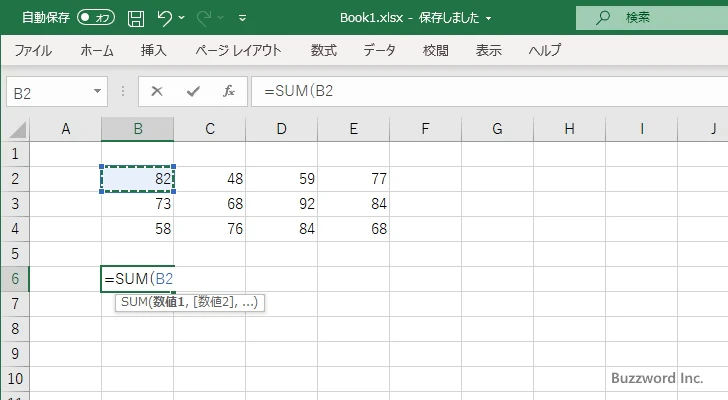Image resolution: width=728 pixels, height=400 pixels.
Task: Toggle the 自動保存 AutoSave switch
Action: [x=96, y=18]
